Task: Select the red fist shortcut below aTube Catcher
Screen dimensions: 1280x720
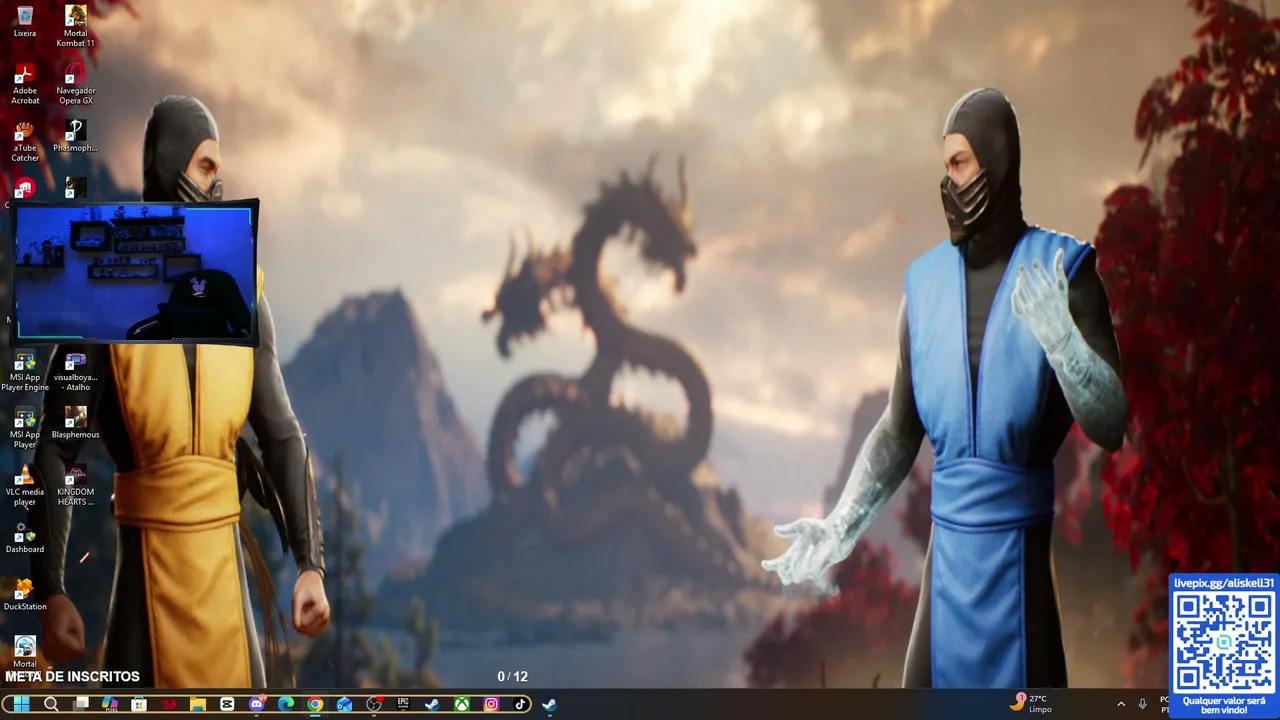Action: (25, 188)
